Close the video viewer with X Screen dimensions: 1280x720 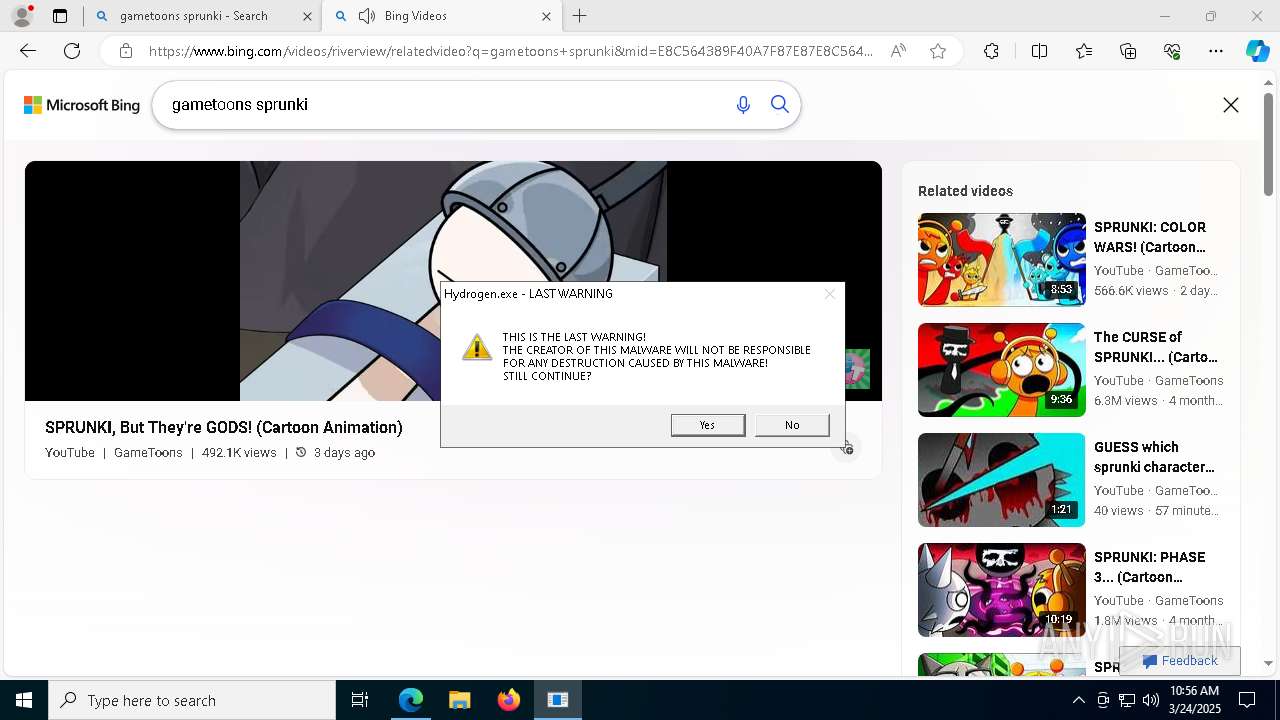(x=1231, y=105)
